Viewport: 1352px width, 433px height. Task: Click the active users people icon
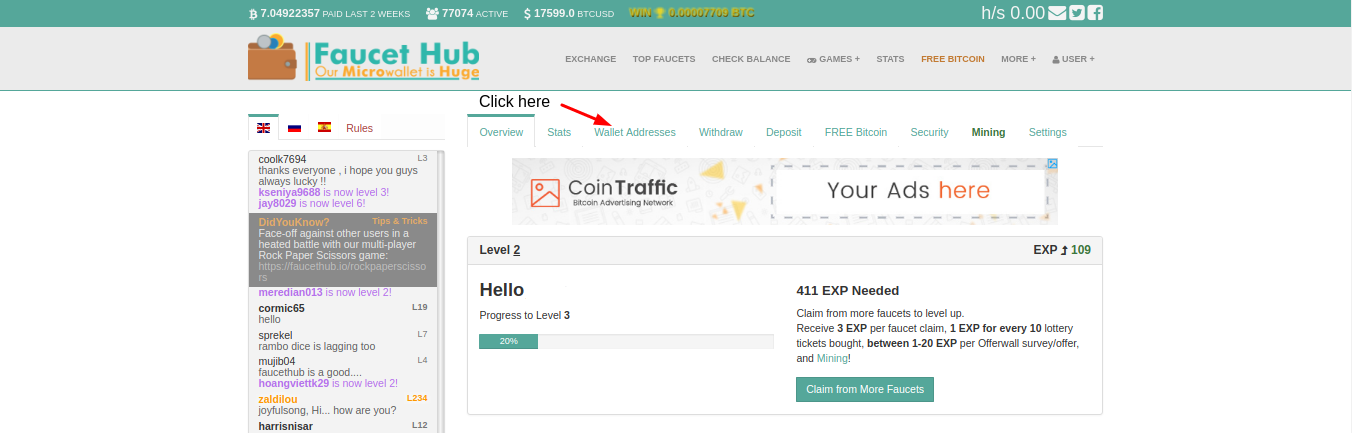(x=432, y=14)
